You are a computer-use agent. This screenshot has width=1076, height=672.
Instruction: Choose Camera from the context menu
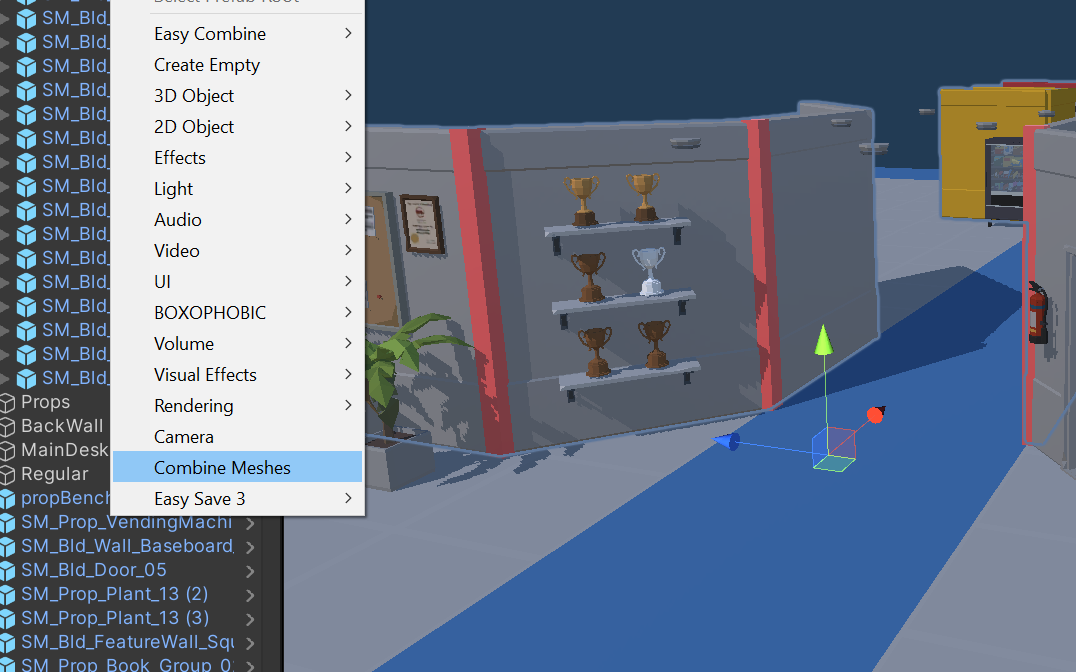tap(237, 437)
